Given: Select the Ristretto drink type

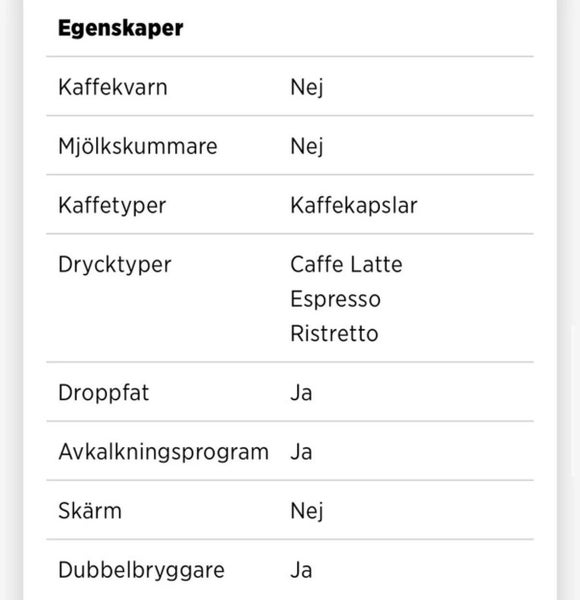Looking at the screenshot, I should point(334,333).
